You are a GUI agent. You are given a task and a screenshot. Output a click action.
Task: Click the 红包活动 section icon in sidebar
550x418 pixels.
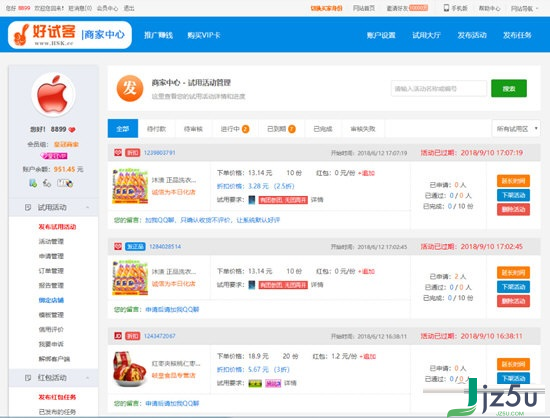point(28,378)
